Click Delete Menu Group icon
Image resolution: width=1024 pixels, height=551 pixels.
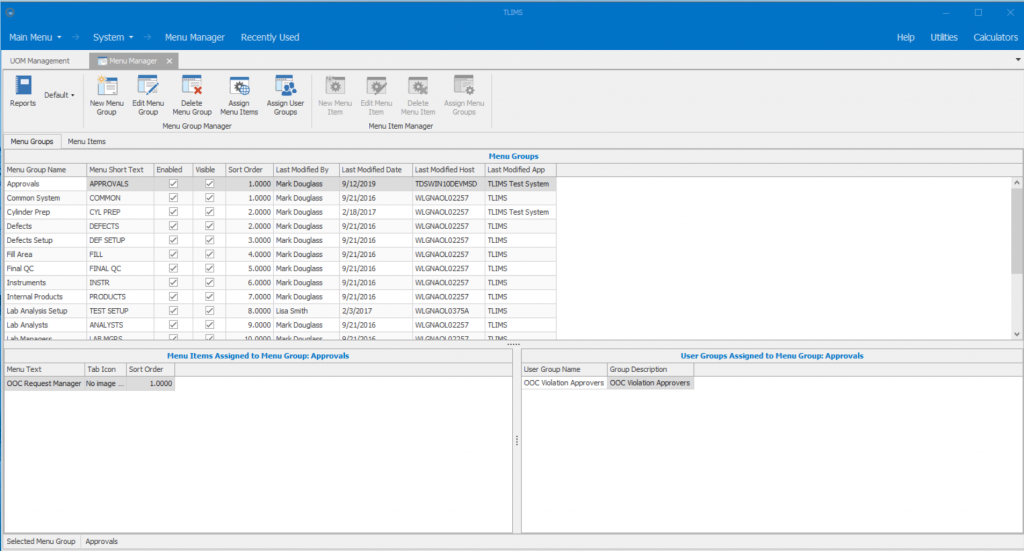pos(192,95)
